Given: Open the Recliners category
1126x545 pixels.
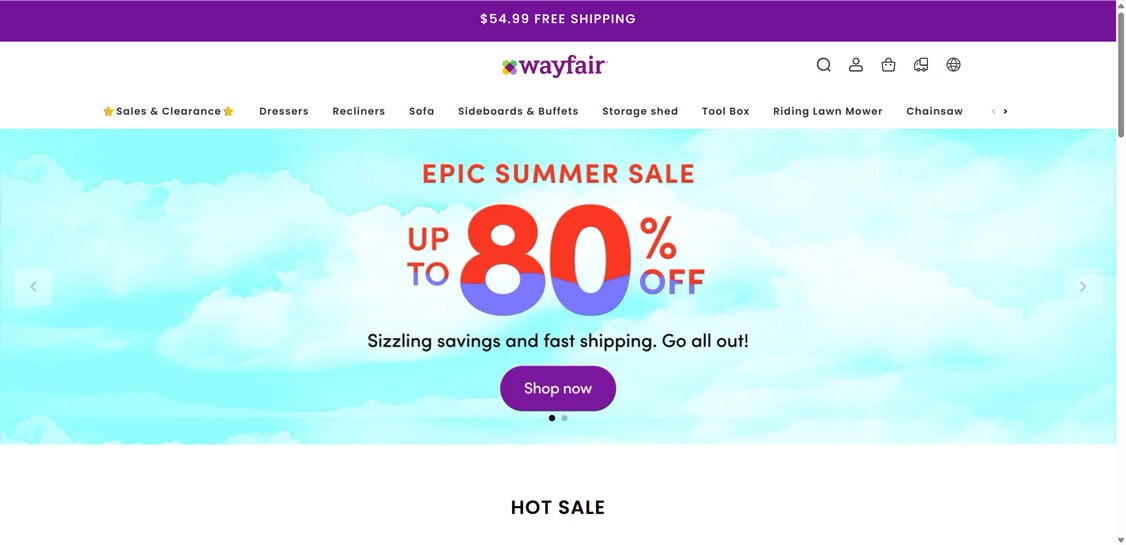Looking at the screenshot, I should [359, 111].
